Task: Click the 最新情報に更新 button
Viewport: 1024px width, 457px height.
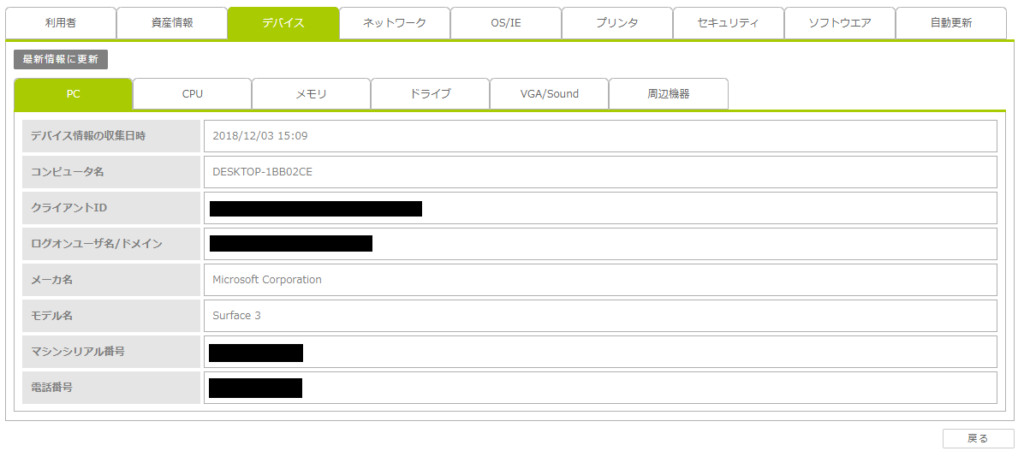Action: click(x=61, y=60)
